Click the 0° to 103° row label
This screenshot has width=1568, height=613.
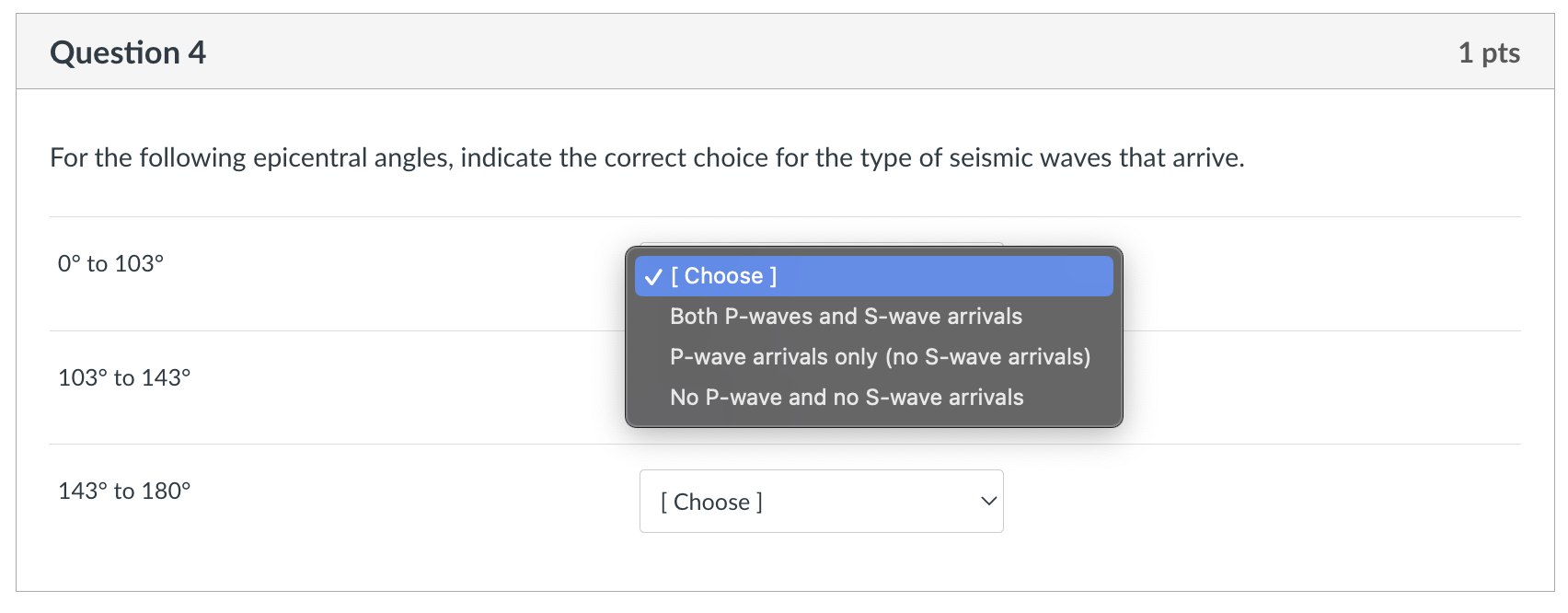pyautogui.click(x=110, y=262)
